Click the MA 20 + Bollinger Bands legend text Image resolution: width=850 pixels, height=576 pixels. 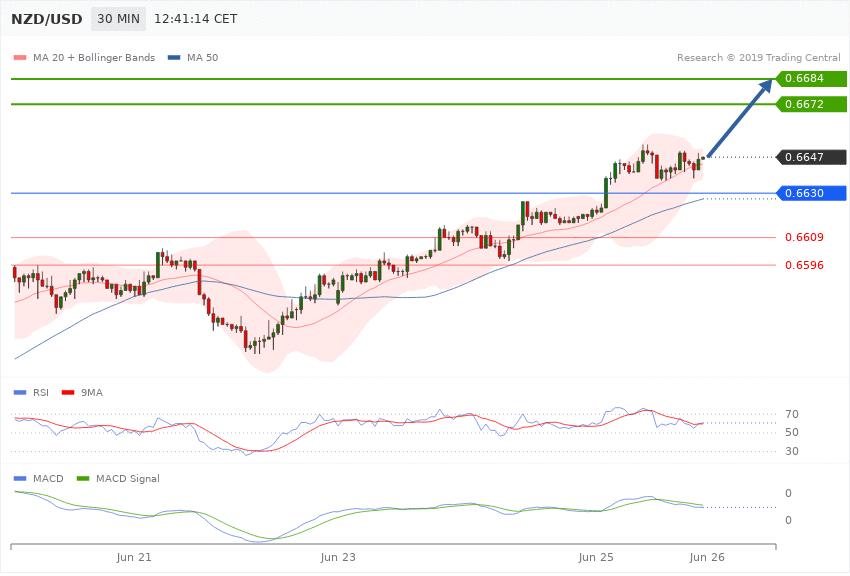(x=94, y=58)
